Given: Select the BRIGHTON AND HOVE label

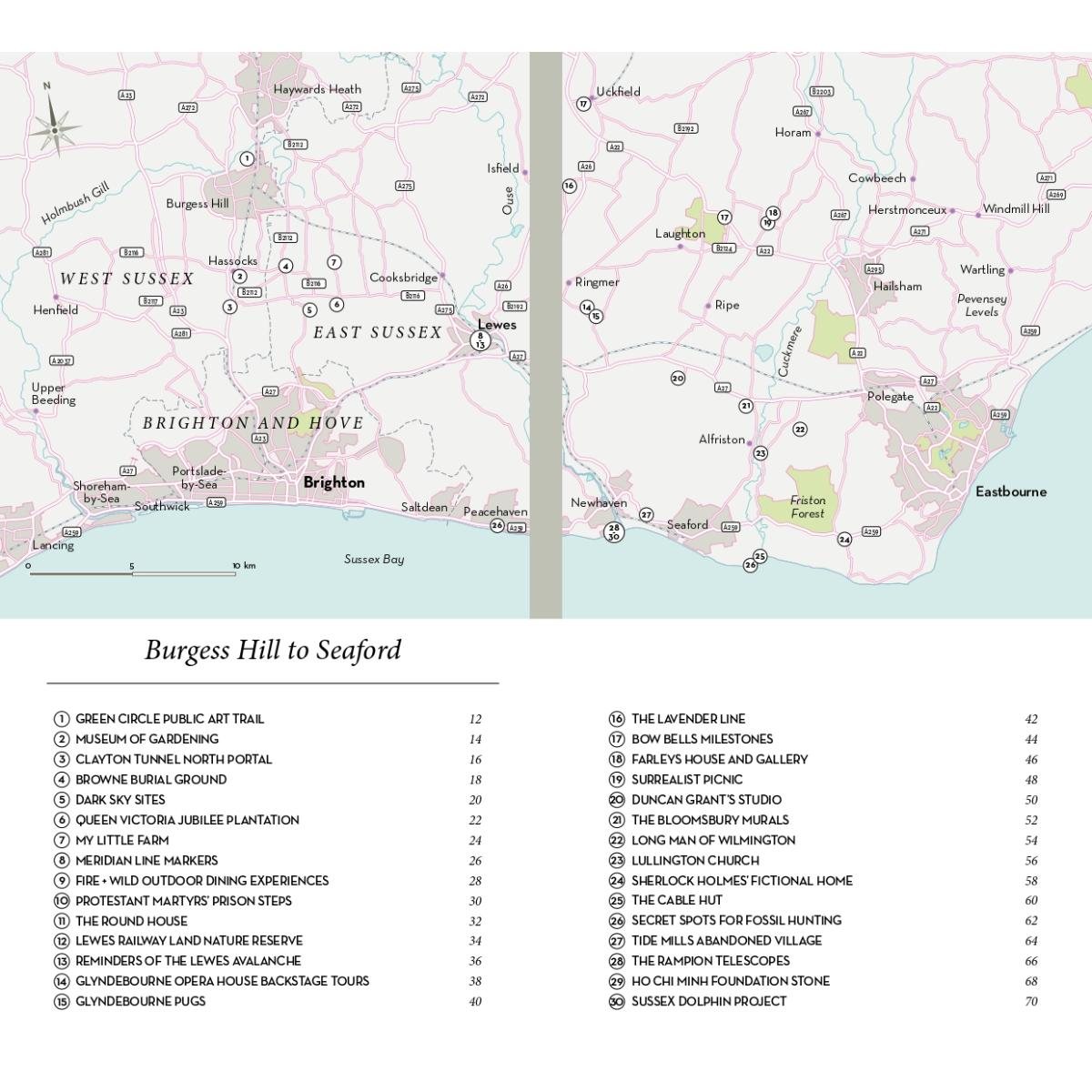Looking at the screenshot, I should [x=253, y=423].
